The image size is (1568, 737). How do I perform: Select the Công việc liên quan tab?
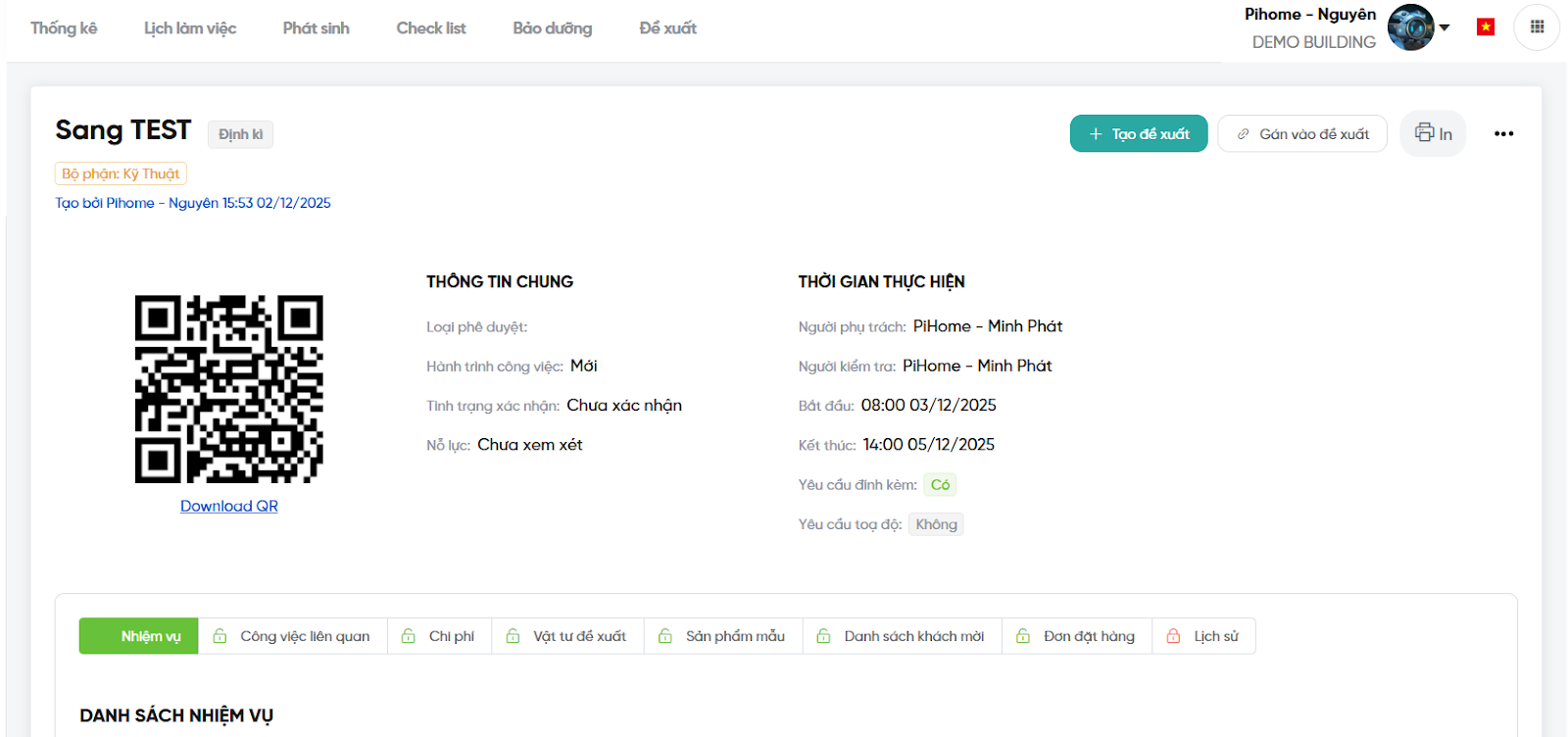[305, 636]
